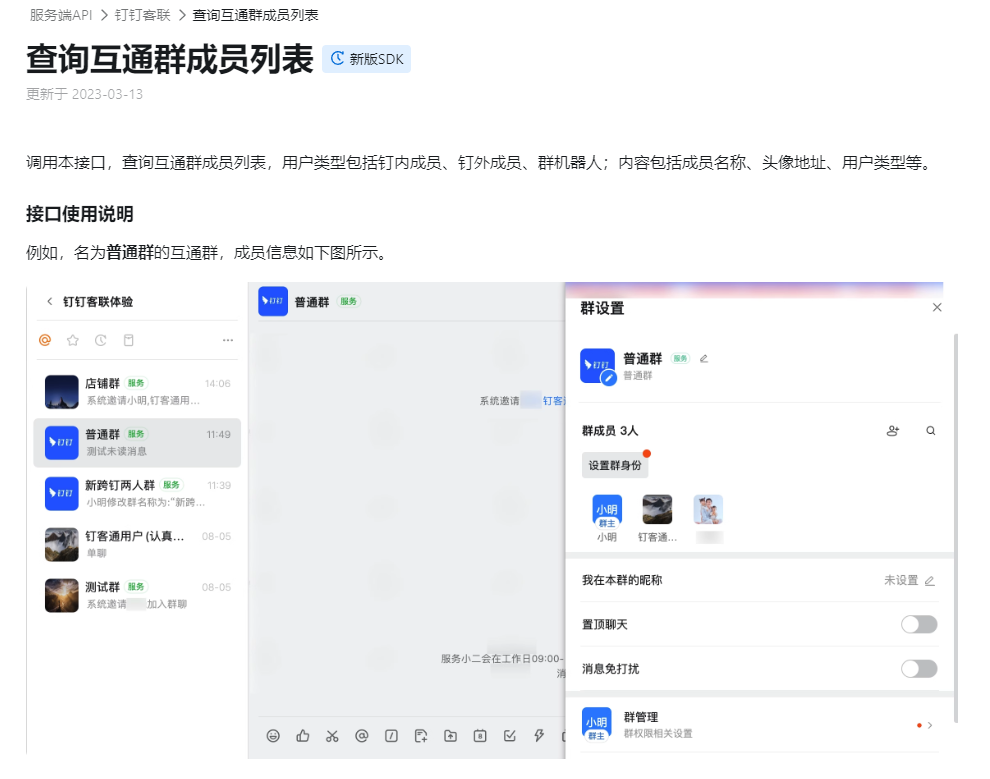
Task: Click the clock history icon in sidebar
Action: pyautogui.click(x=100, y=340)
